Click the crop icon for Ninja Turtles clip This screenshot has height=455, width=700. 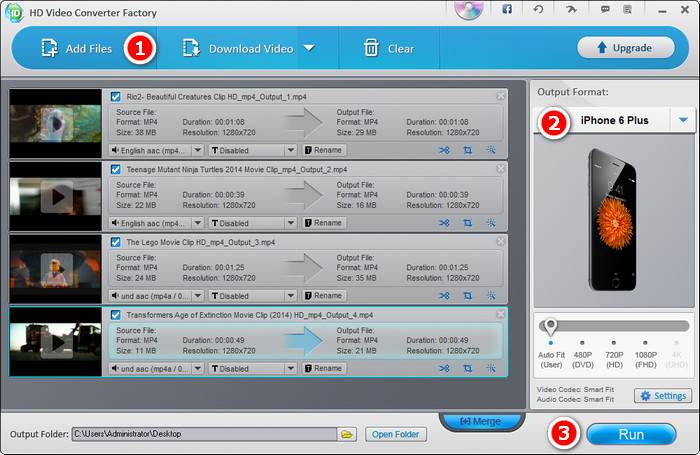pyautogui.click(x=467, y=223)
